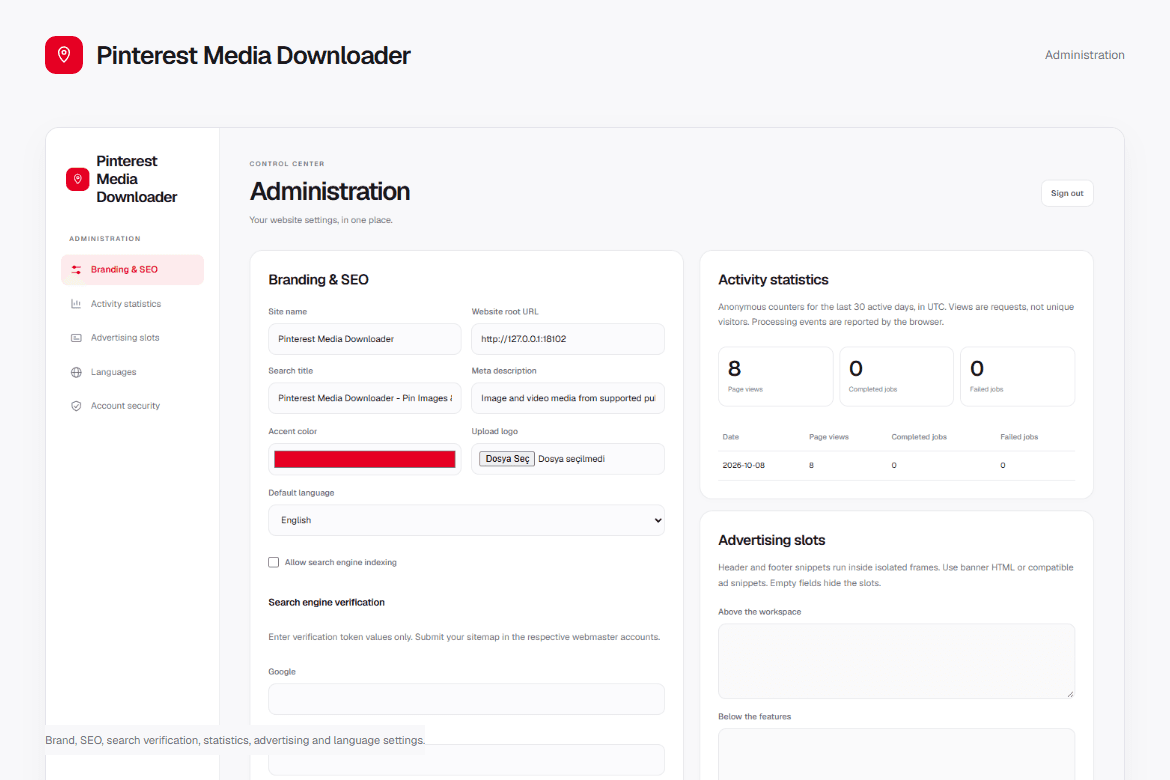Click the Failed jobs column header
This screenshot has width=1170, height=780.
click(x=1019, y=437)
